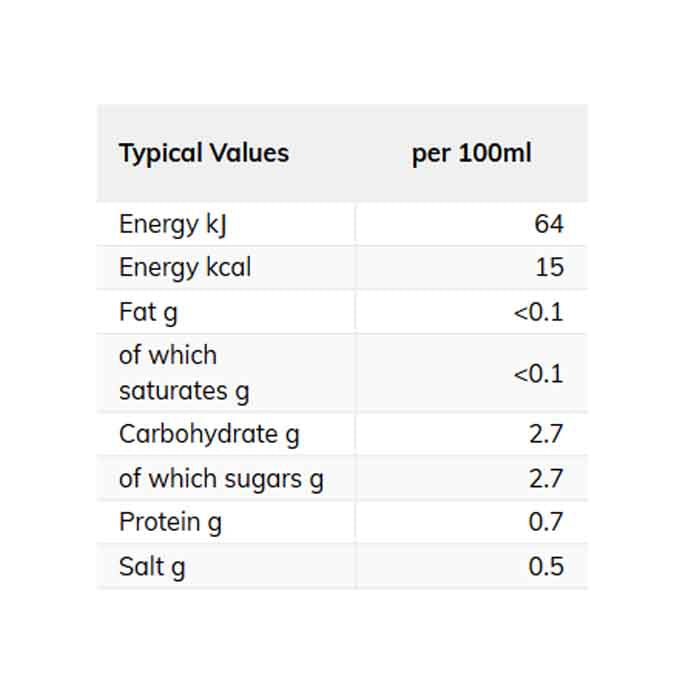Click the per 100ml column header
Screen dimensions: 700x700
[x=471, y=153]
